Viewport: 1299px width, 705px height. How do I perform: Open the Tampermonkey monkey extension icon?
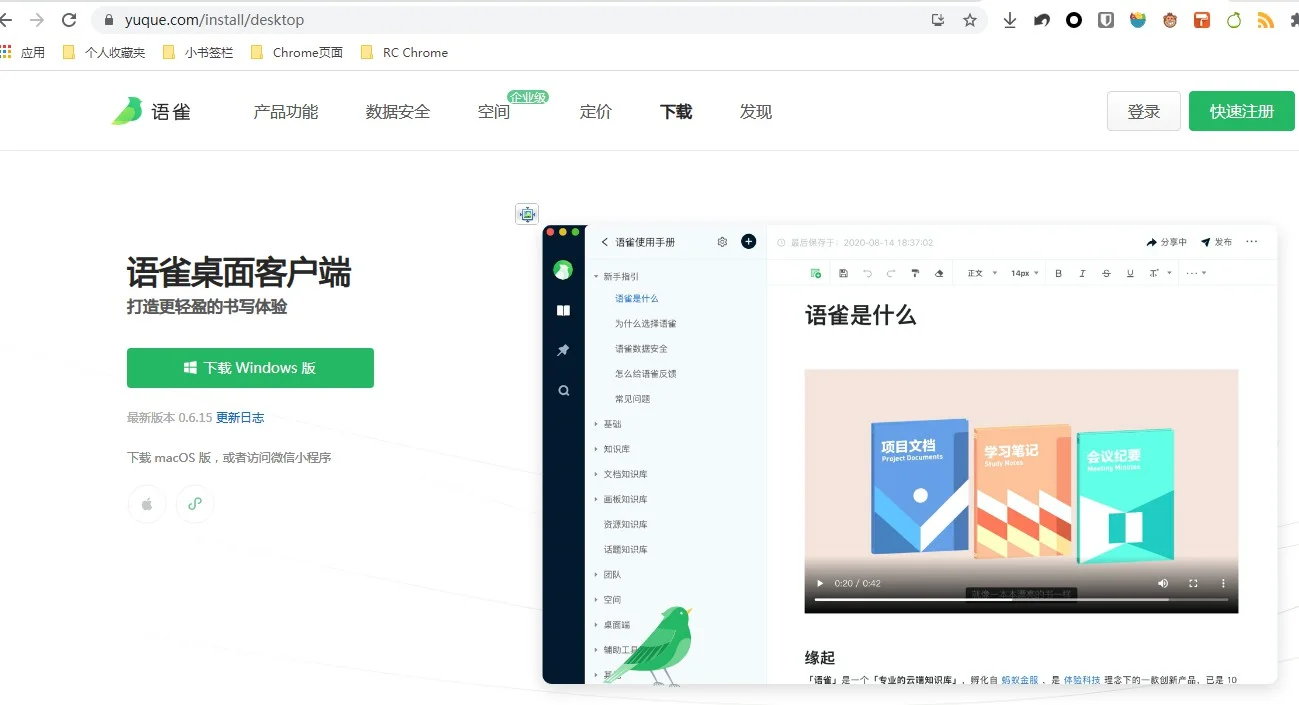pos(1170,20)
